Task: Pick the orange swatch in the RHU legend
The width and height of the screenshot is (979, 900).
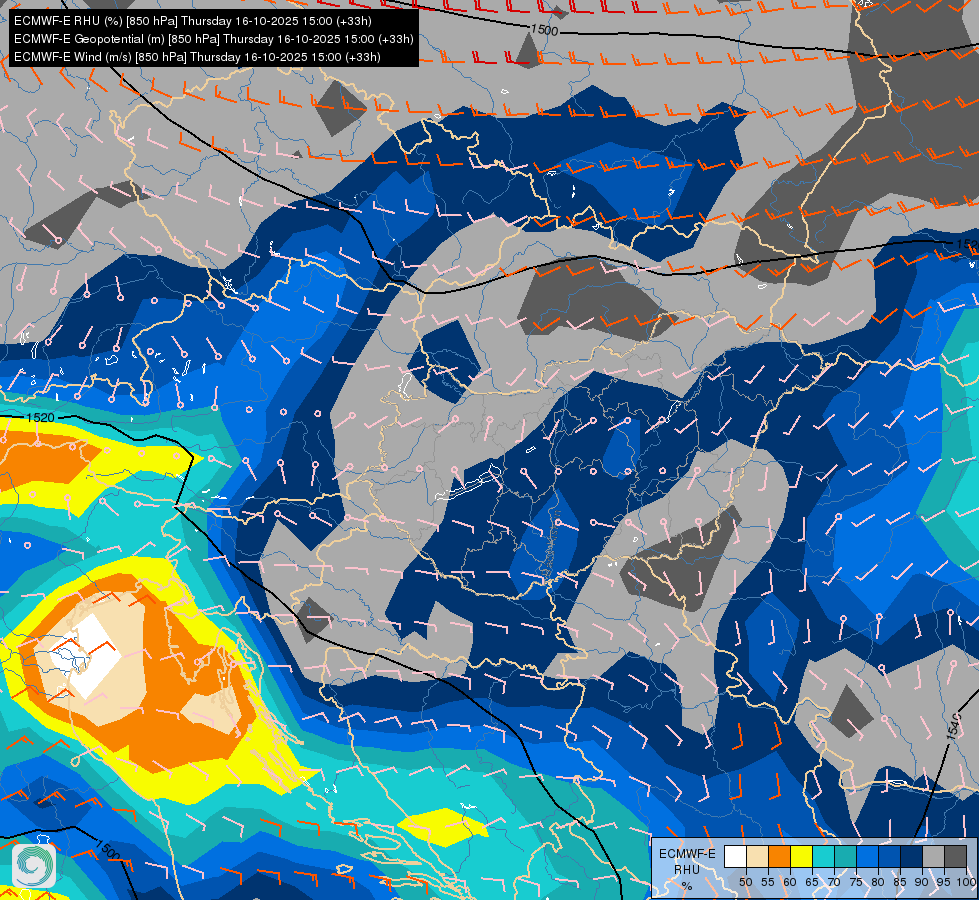Action: (779, 856)
